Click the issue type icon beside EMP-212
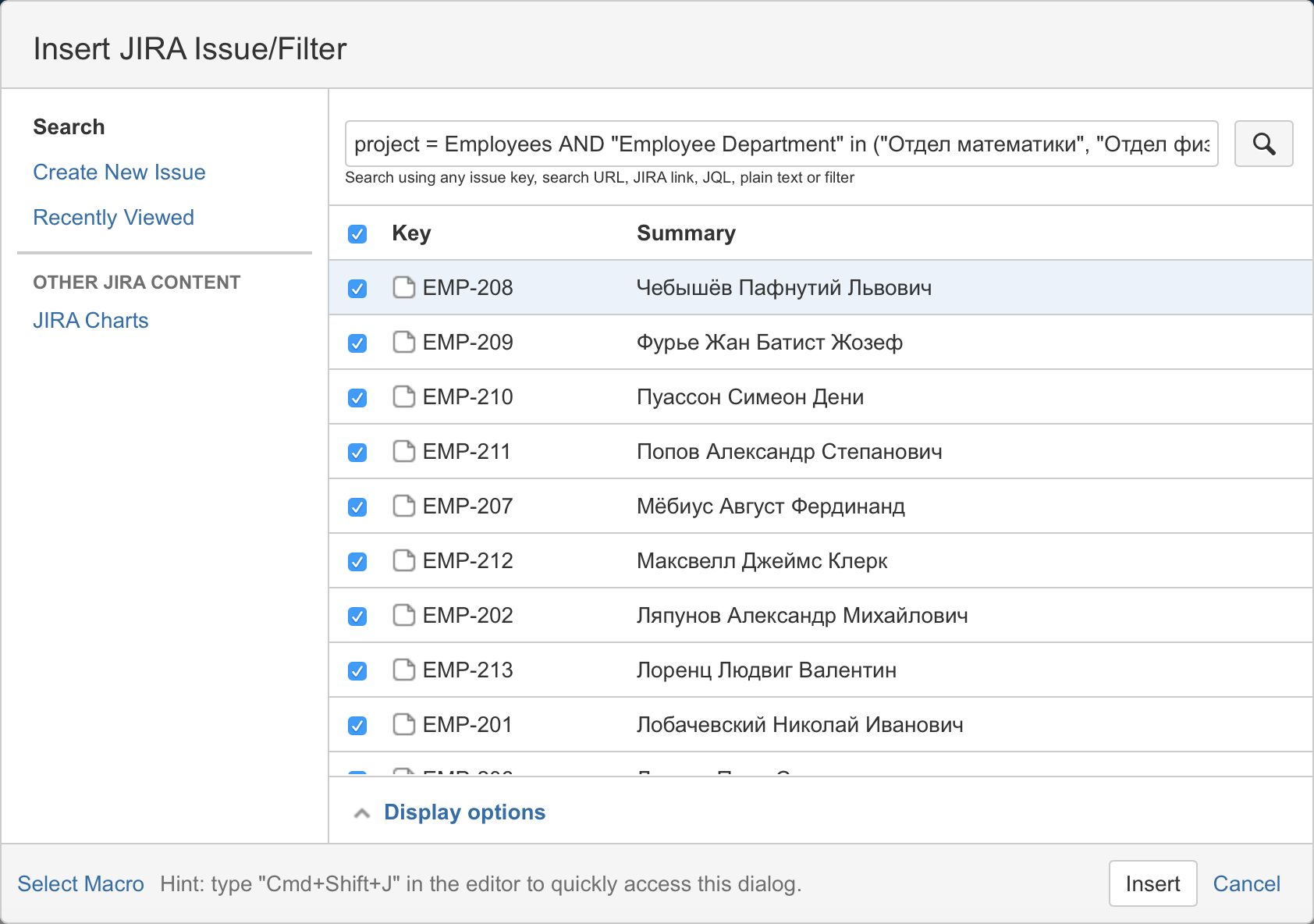 tap(403, 561)
